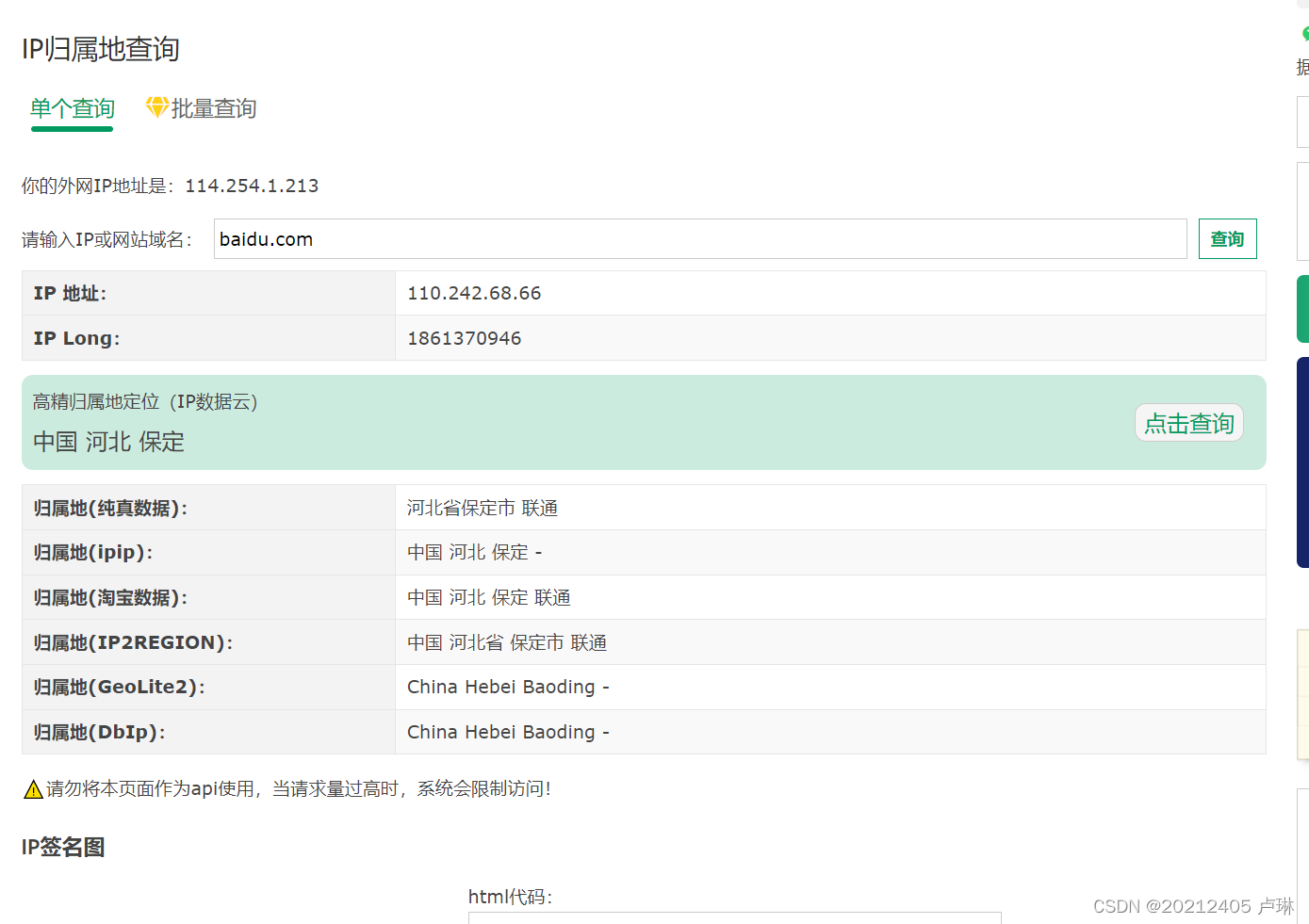Focus the html代码 text box
Image resolution: width=1309 pixels, height=924 pixels.
coord(735,917)
